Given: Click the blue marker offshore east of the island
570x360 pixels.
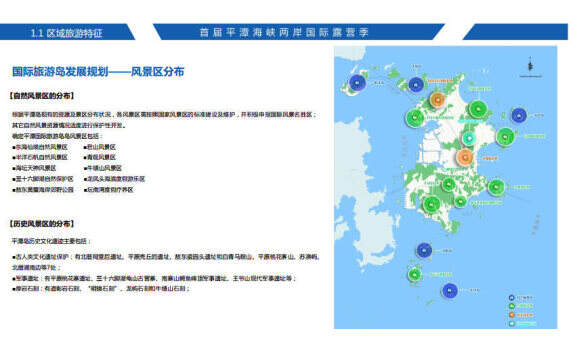Looking at the screenshot, I should pos(519,116).
